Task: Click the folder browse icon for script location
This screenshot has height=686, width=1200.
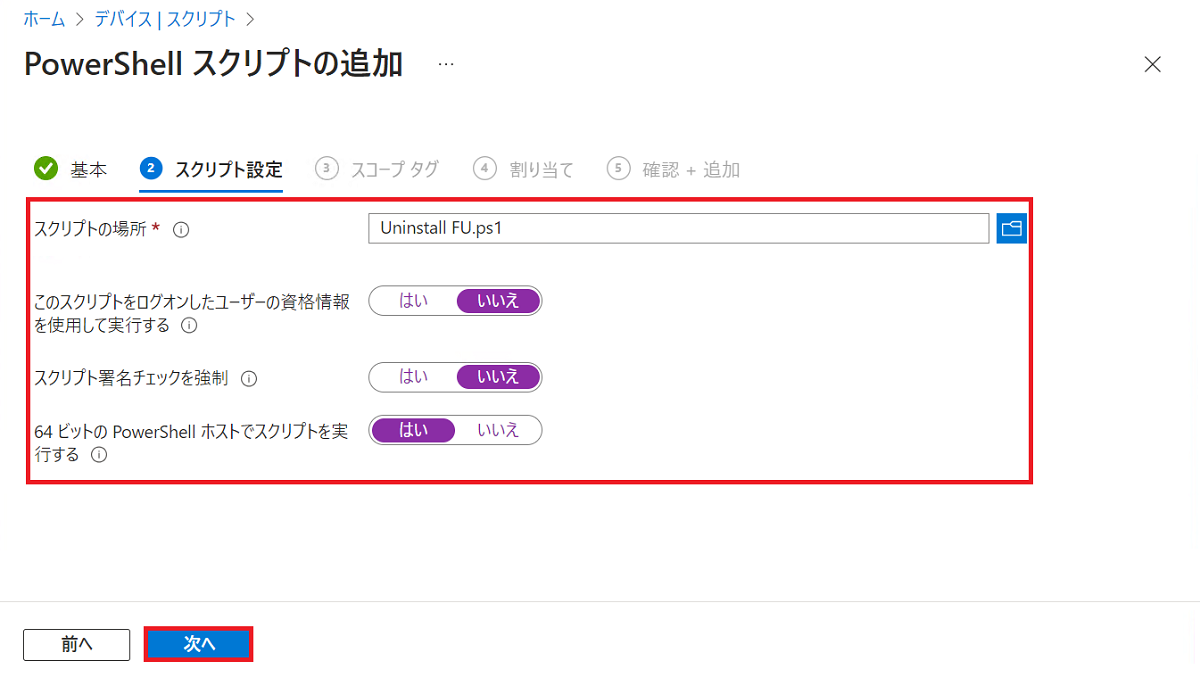Action: point(1011,229)
